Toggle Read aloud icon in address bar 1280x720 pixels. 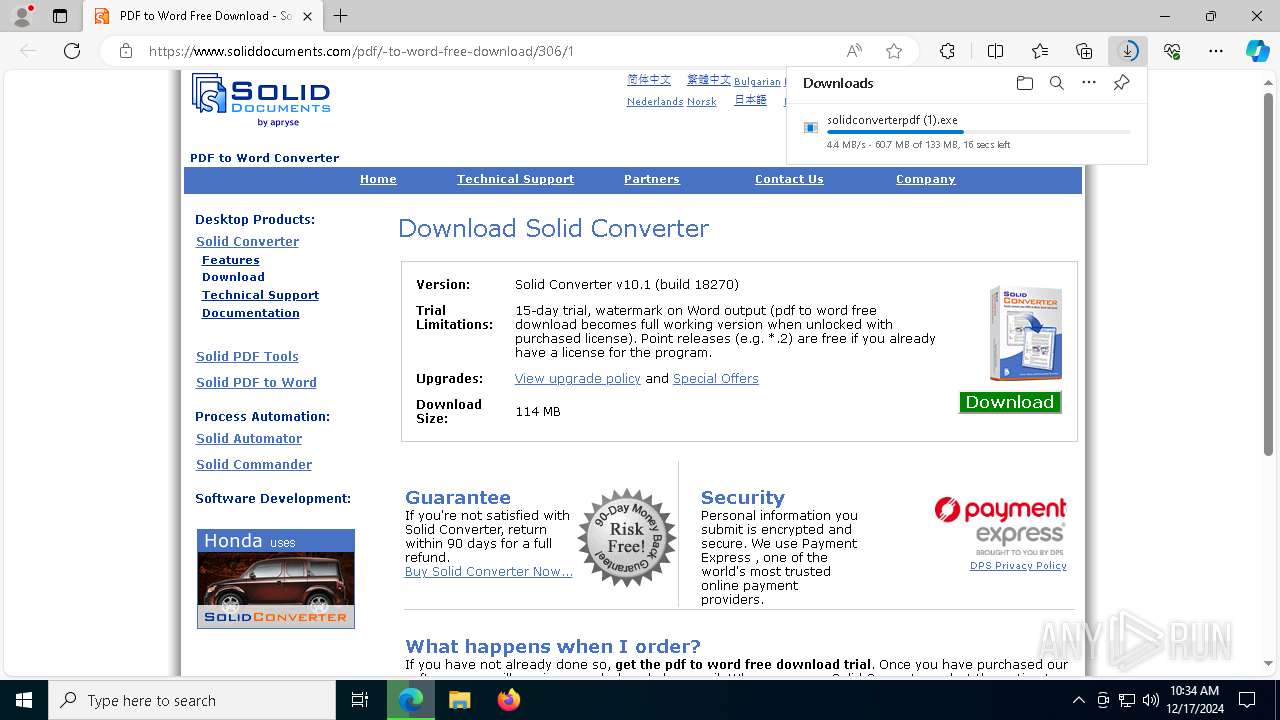point(854,51)
